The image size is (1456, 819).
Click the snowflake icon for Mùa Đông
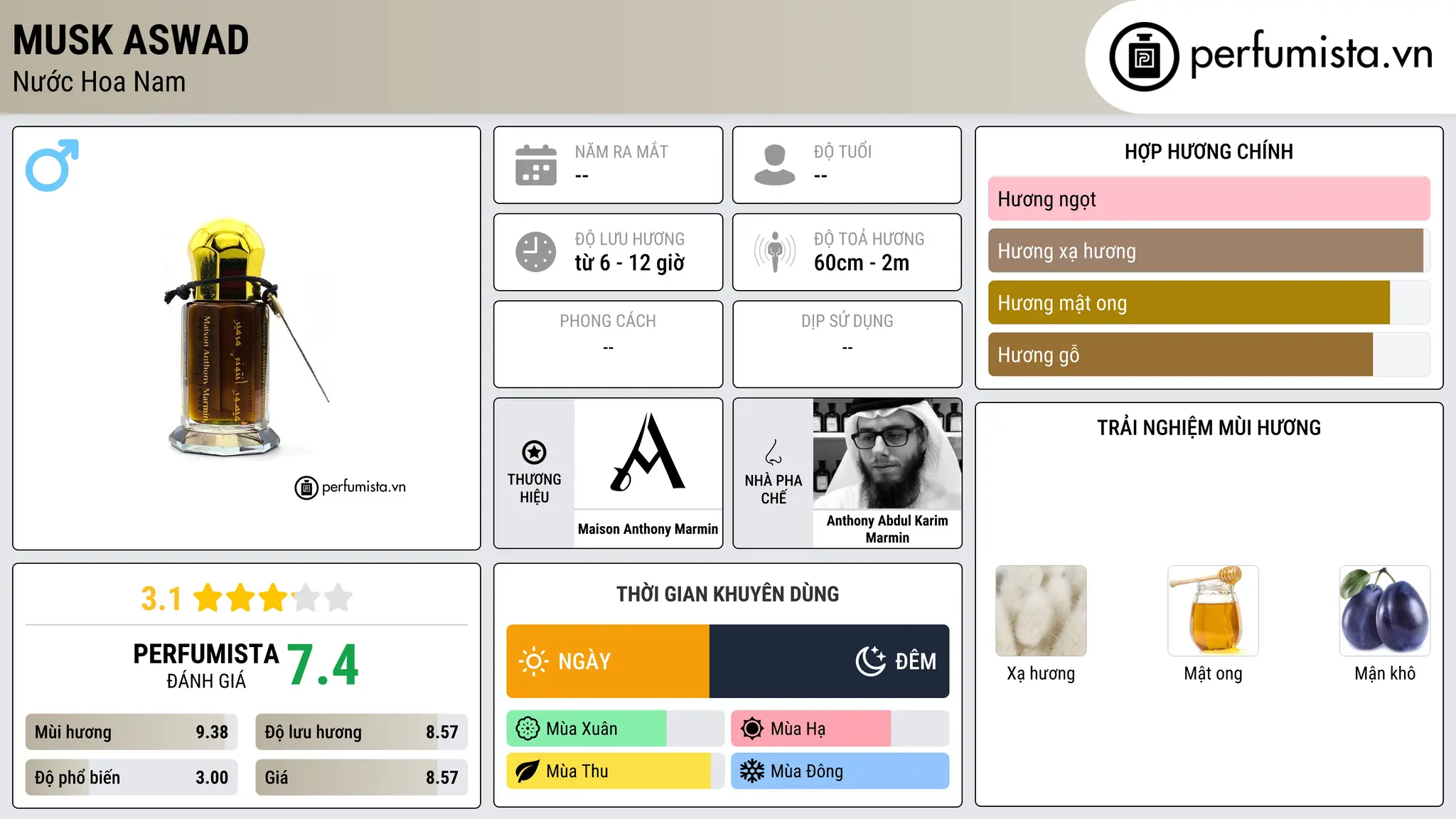pyautogui.click(x=752, y=771)
